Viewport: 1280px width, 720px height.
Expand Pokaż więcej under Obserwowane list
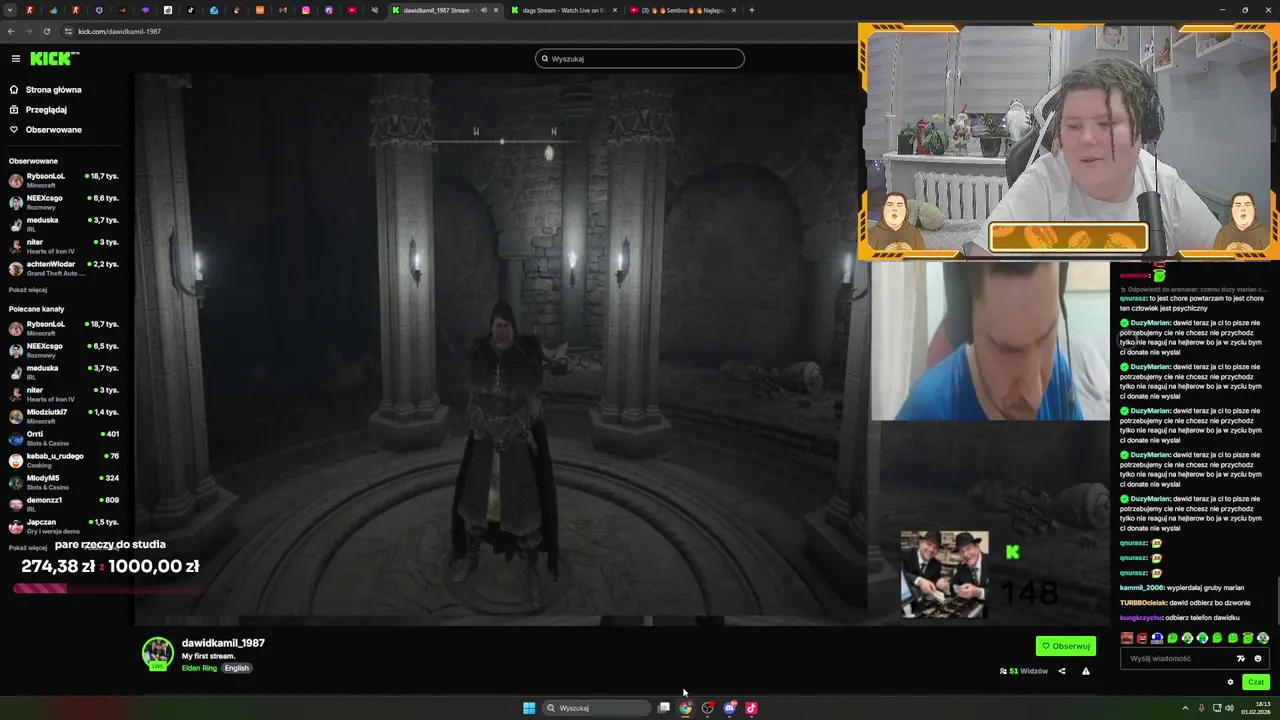(28, 290)
